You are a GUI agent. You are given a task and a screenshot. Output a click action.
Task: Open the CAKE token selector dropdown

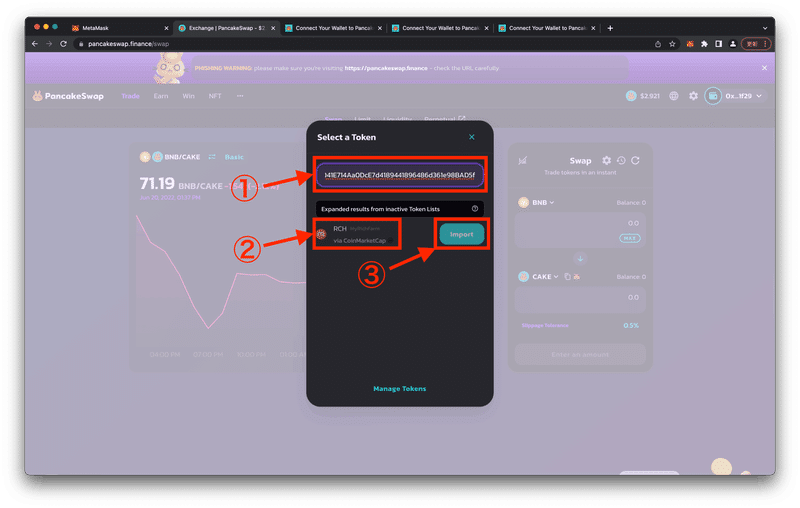coord(538,276)
